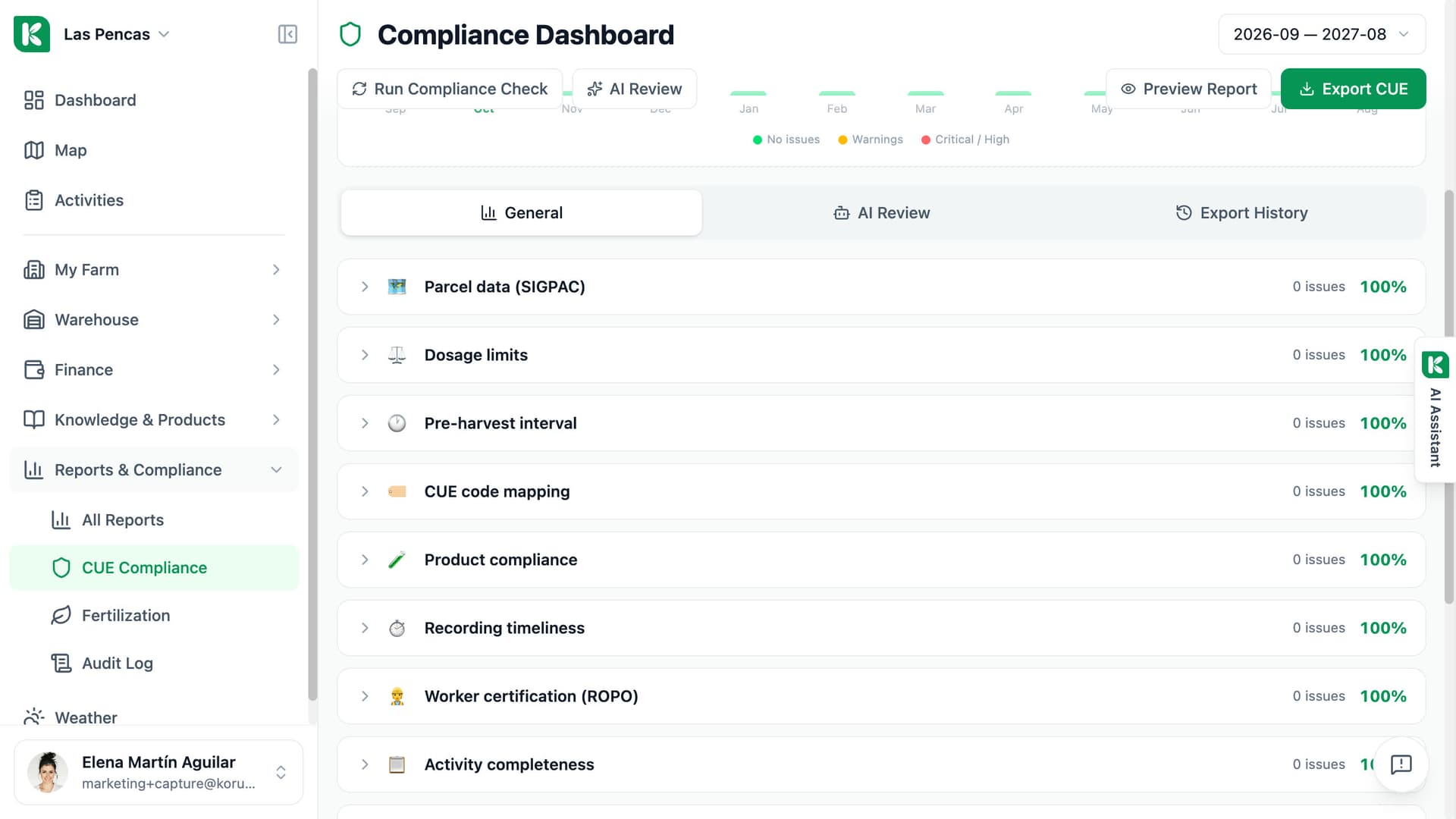Screen dimensions: 1456x819
Task: Expand Warehouse menu
Action: coord(154,320)
